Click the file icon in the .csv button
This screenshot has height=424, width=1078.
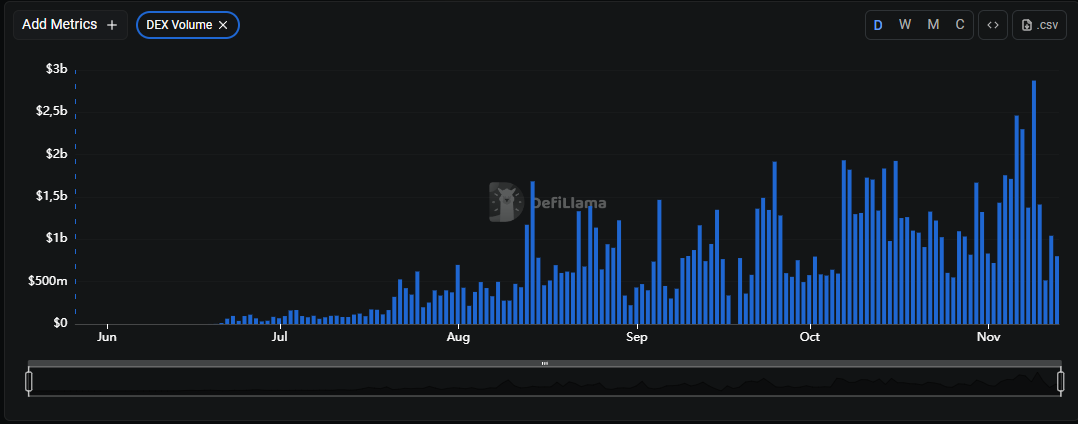(1026, 25)
